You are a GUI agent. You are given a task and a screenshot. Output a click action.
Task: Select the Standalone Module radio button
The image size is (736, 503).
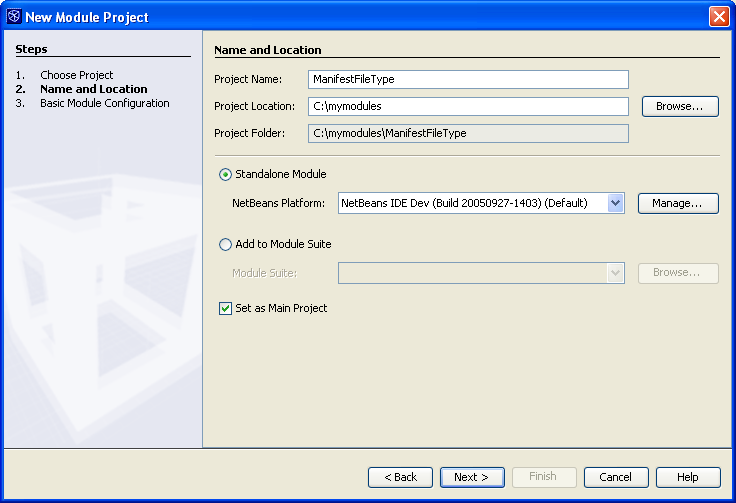coord(225,174)
